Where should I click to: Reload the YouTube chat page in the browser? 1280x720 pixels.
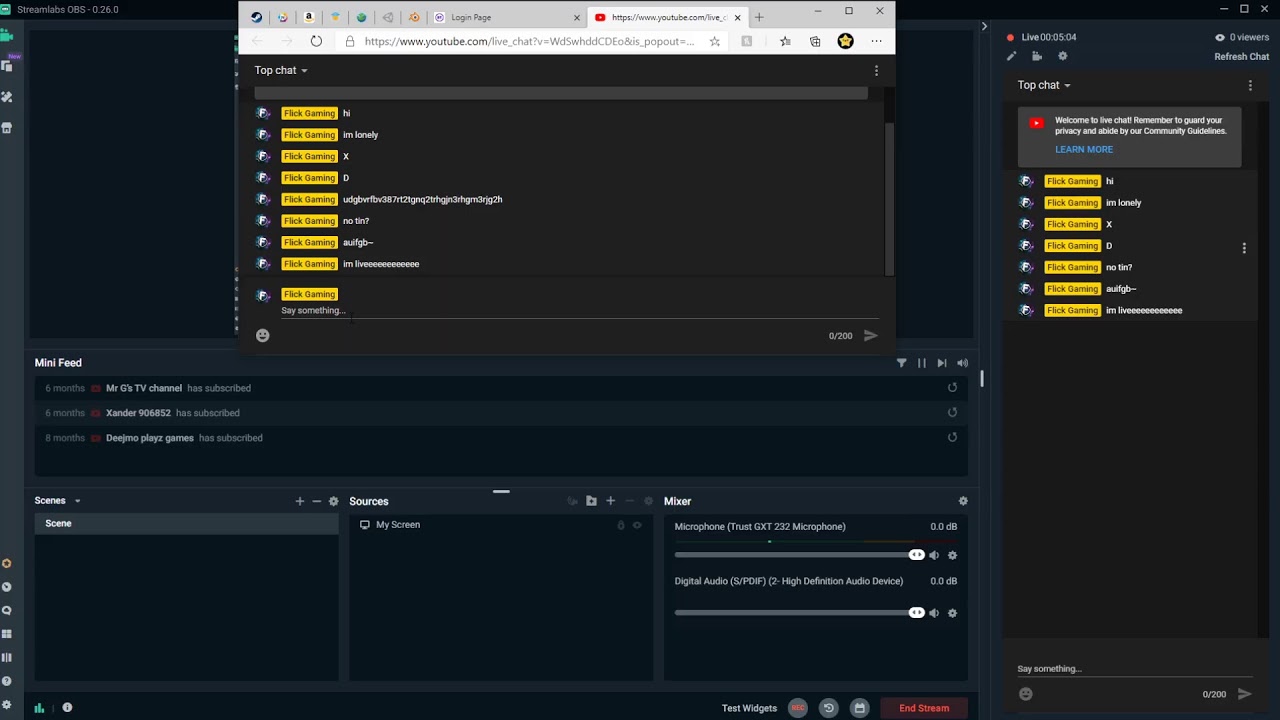(316, 41)
